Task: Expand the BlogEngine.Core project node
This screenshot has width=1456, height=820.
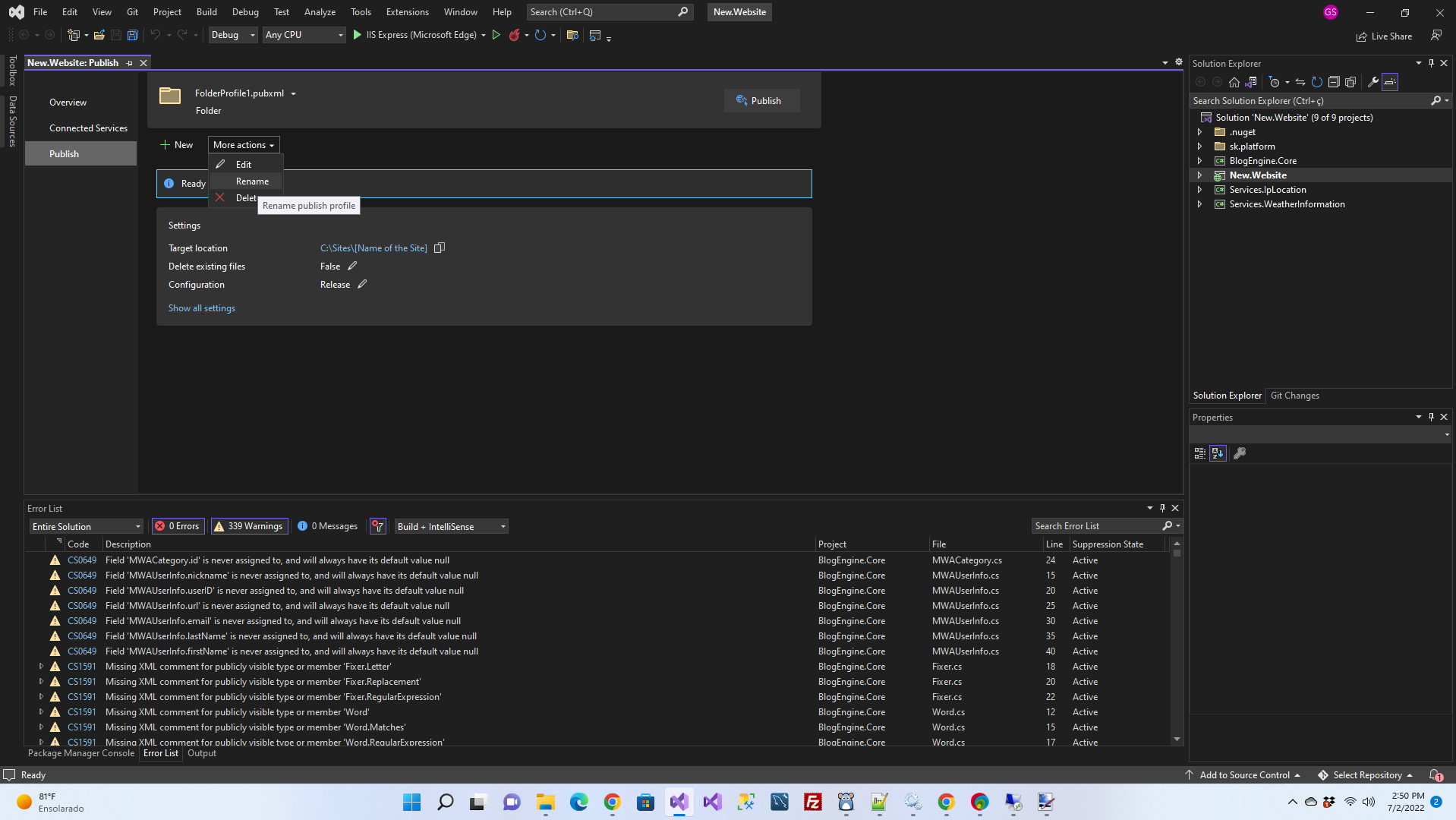Action: tap(1199, 161)
